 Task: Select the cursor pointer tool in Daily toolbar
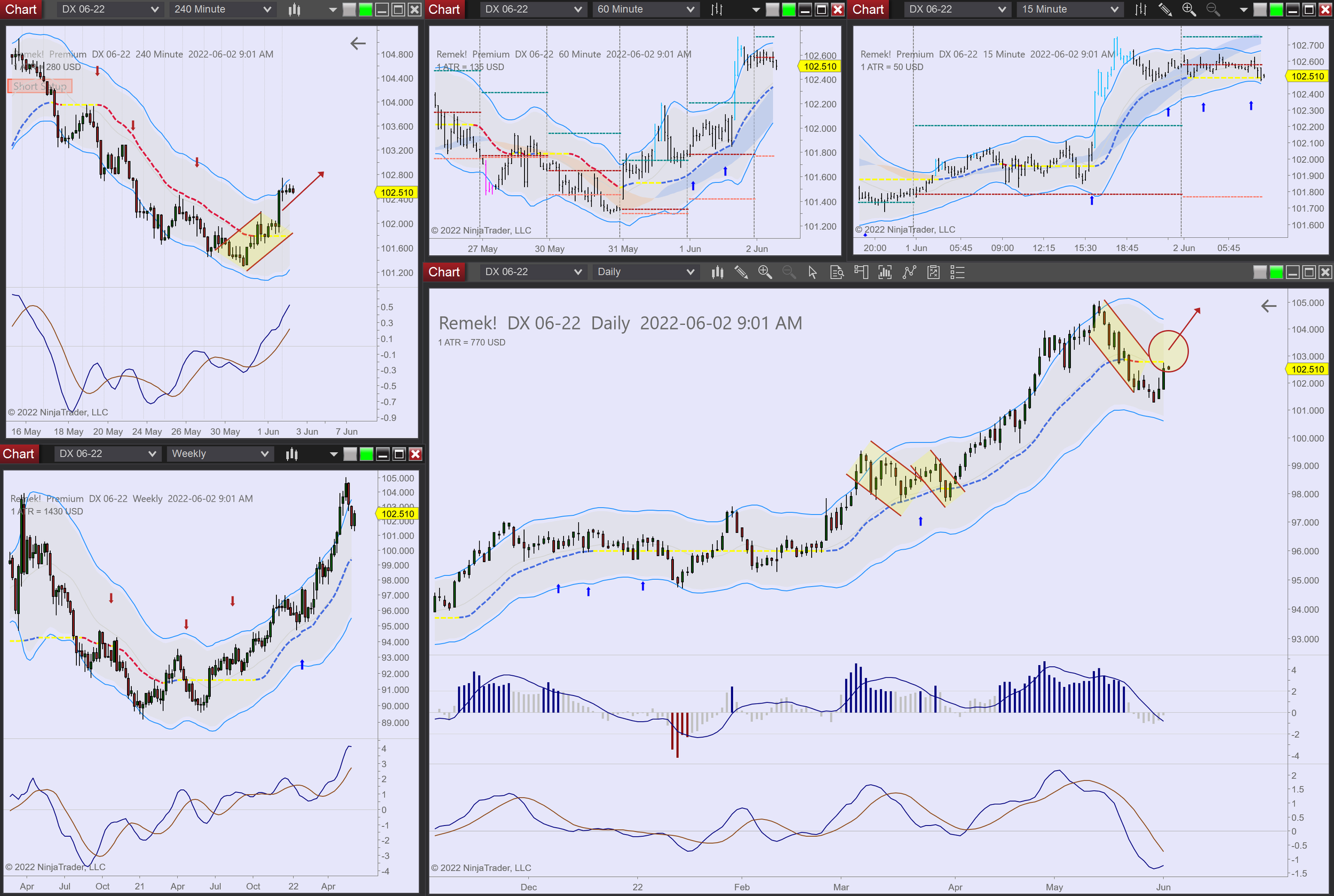813,272
